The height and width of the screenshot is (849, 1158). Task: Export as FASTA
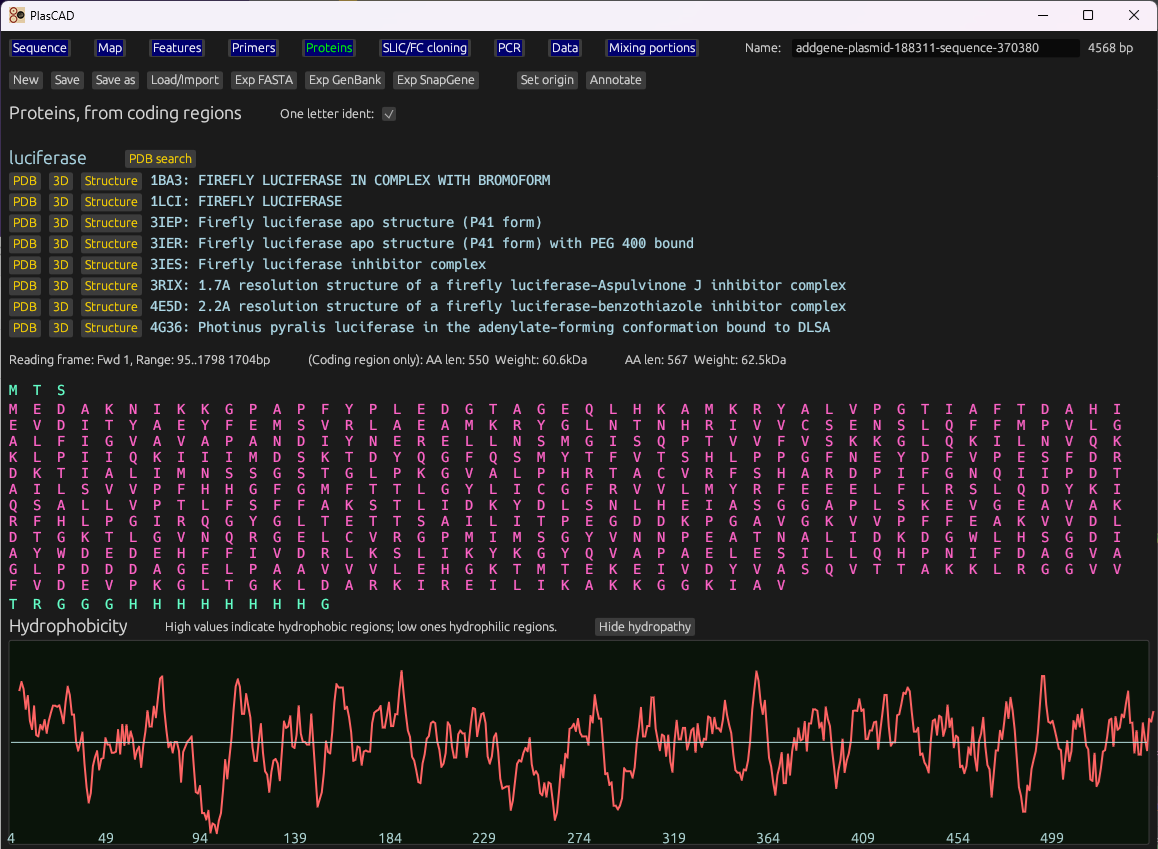click(x=264, y=80)
